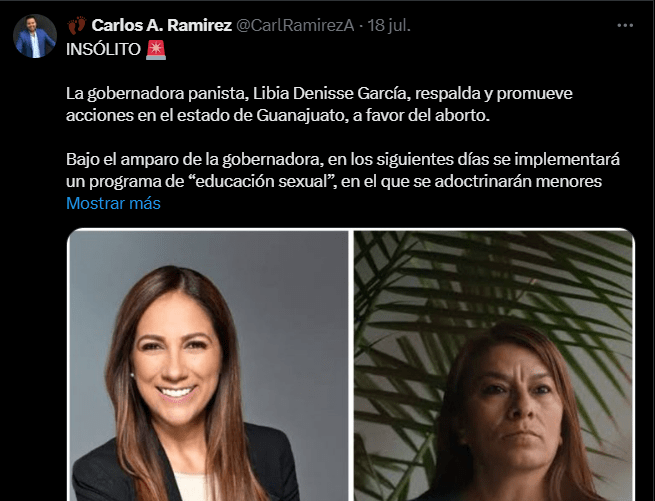Click the INSÓLITO headline text
The height and width of the screenshot is (501, 655).
coord(103,50)
